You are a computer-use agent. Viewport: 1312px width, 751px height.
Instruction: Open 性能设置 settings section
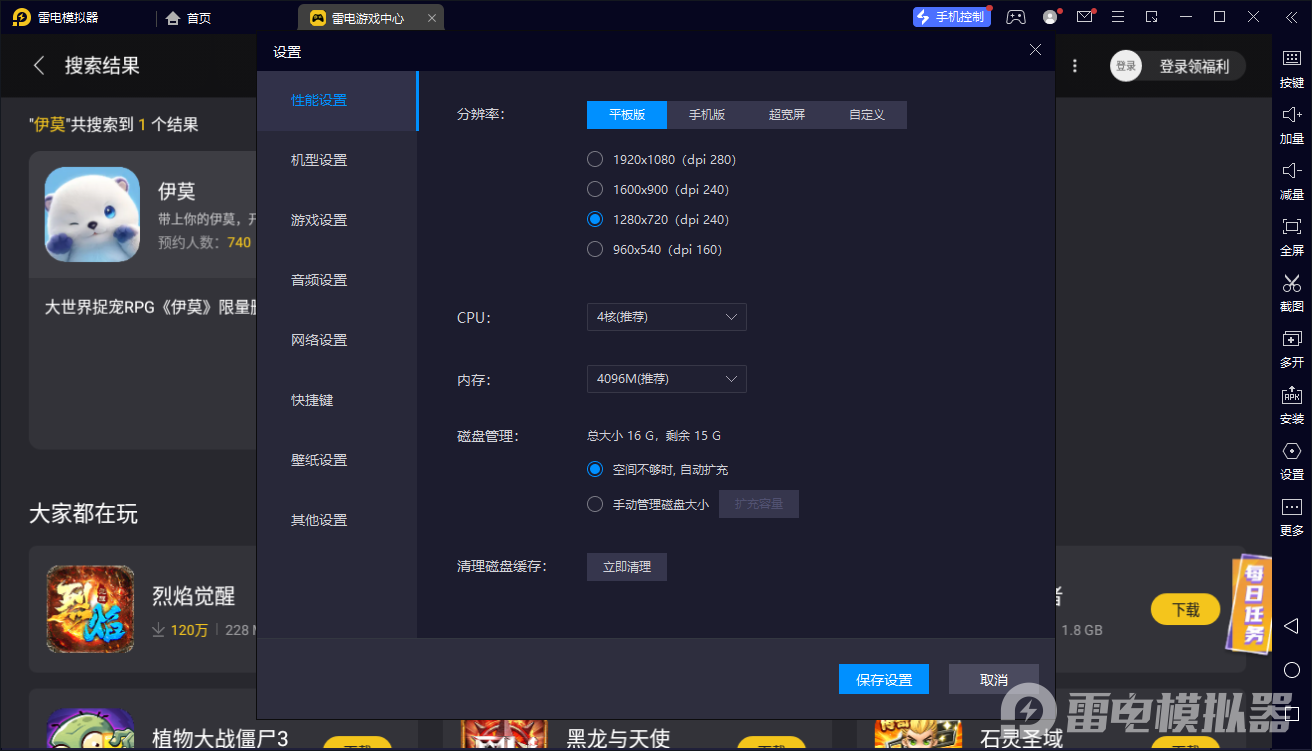(x=337, y=100)
